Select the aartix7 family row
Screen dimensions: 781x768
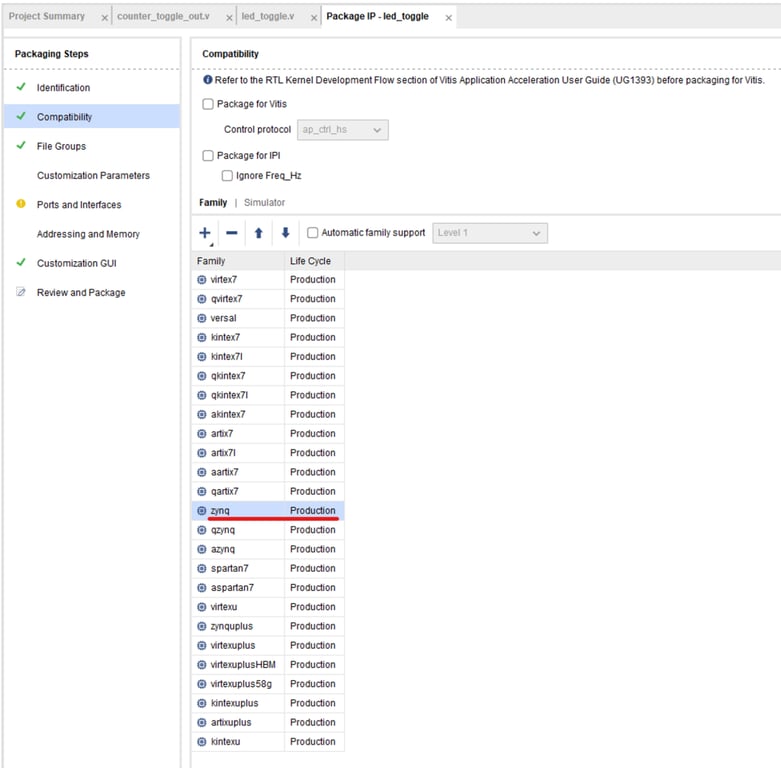pyautogui.click(x=268, y=472)
